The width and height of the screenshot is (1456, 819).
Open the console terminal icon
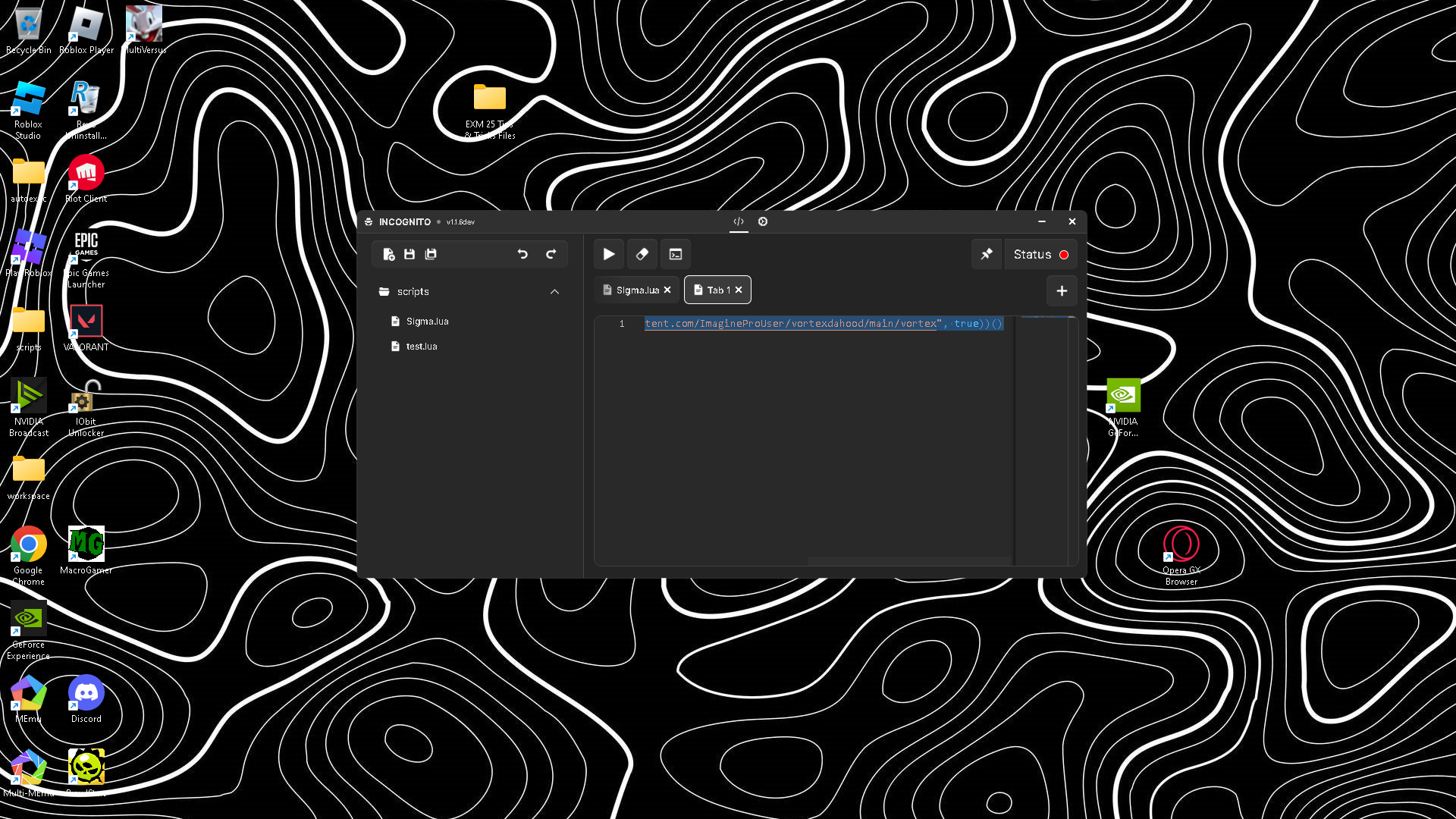coord(676,255)
